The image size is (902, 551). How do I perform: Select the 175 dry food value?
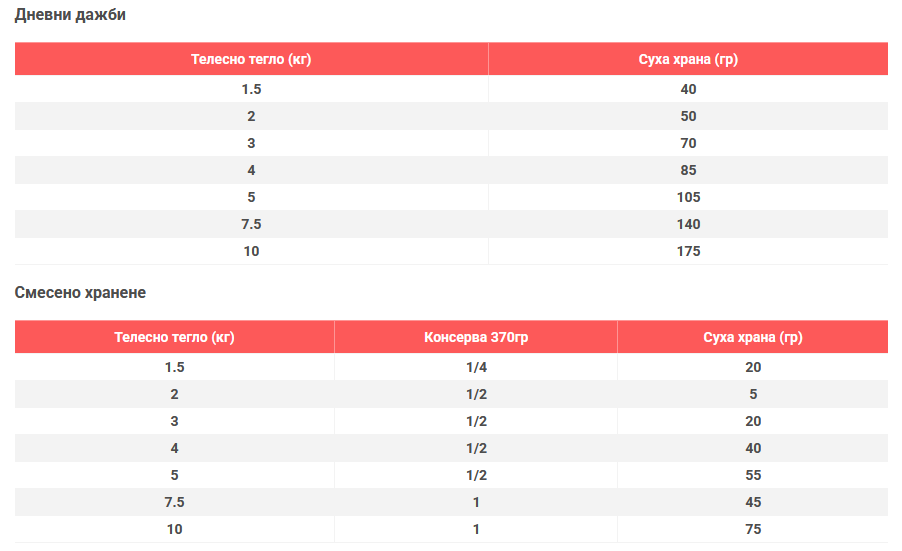coord(688,251)
